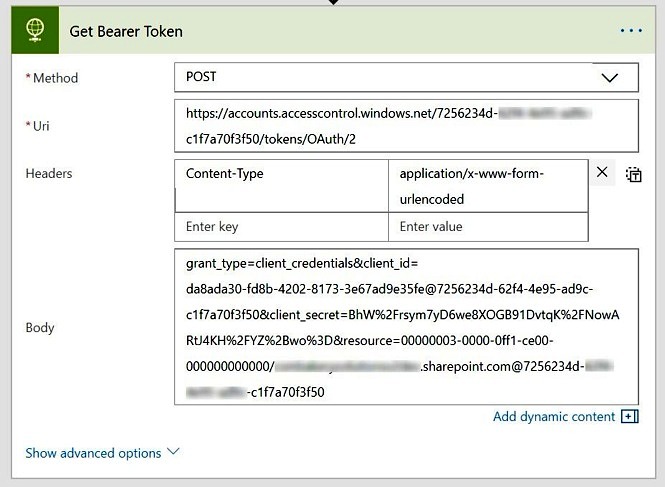The height and width of the screenshot is (487, 665).
Task: Click the Headers label
Action: pos(49,174)
